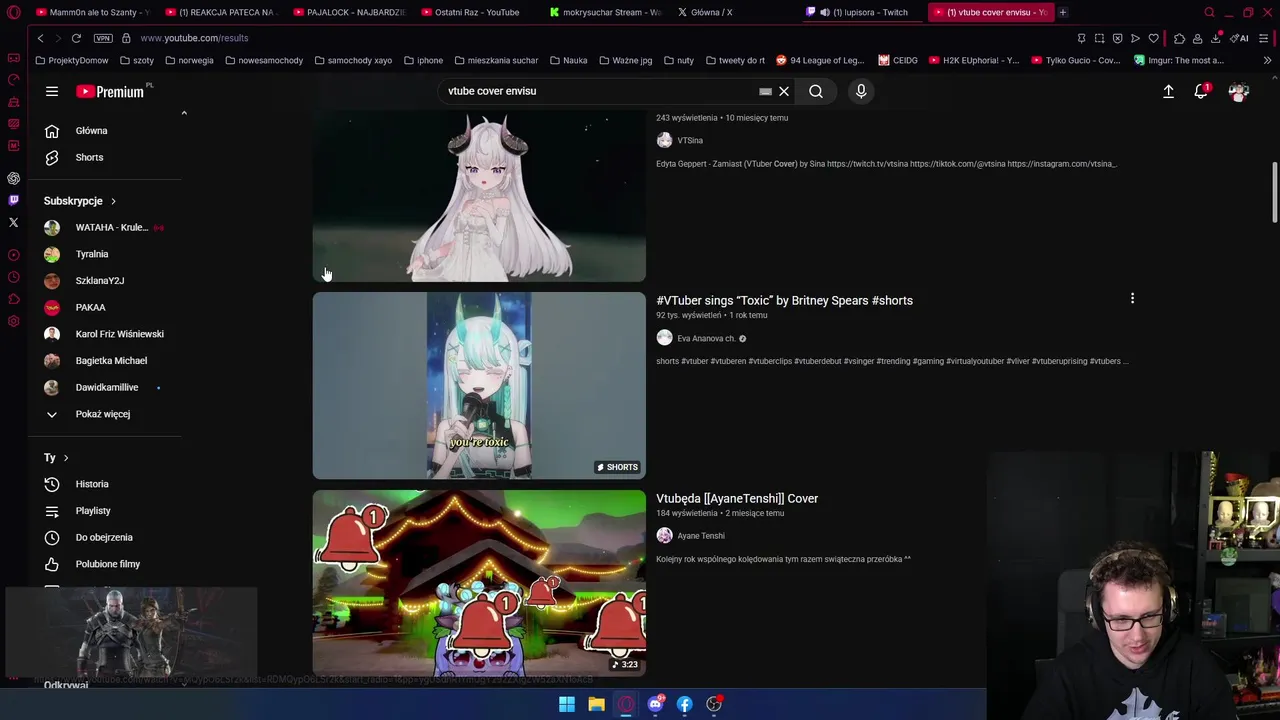Open Windows Start menu
This screenshot has height=720, width=1280.
tap(567, 704)
